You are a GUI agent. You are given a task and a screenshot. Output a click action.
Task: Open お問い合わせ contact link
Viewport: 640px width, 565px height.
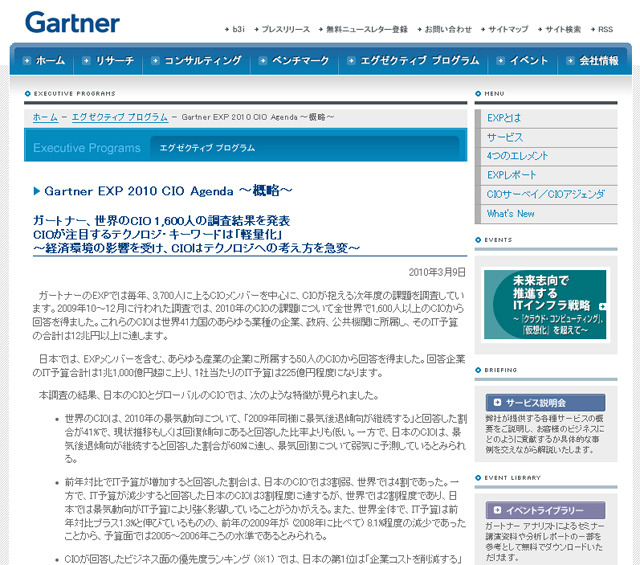coord(448,29)
